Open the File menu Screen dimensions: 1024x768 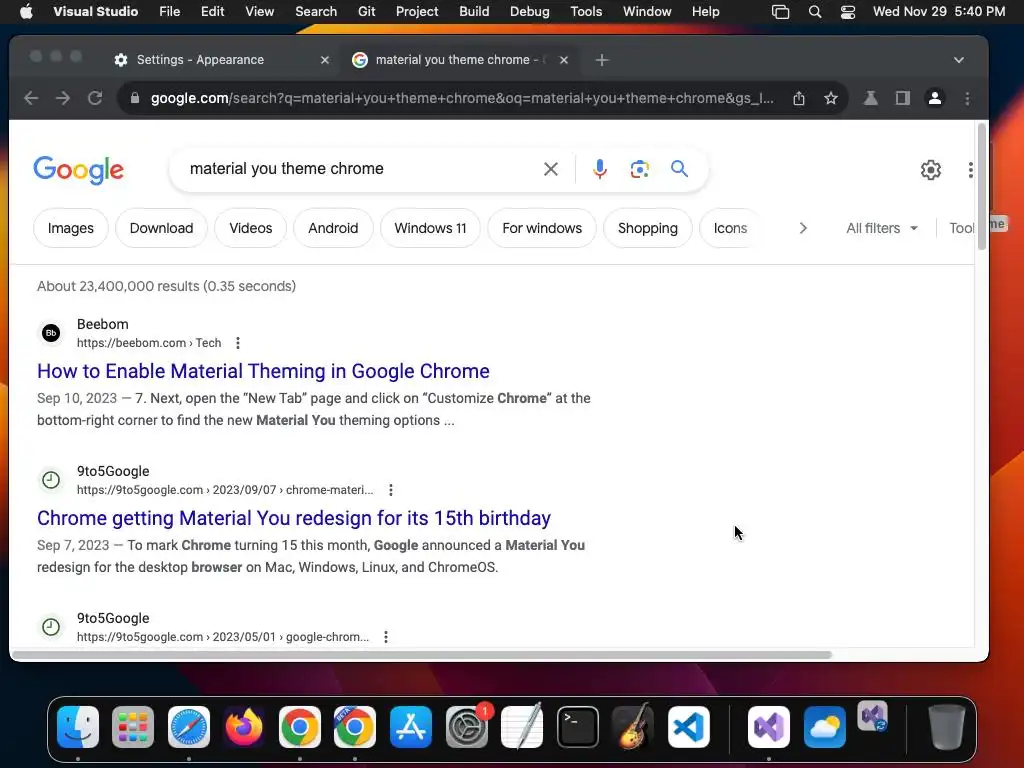[169, 11]
